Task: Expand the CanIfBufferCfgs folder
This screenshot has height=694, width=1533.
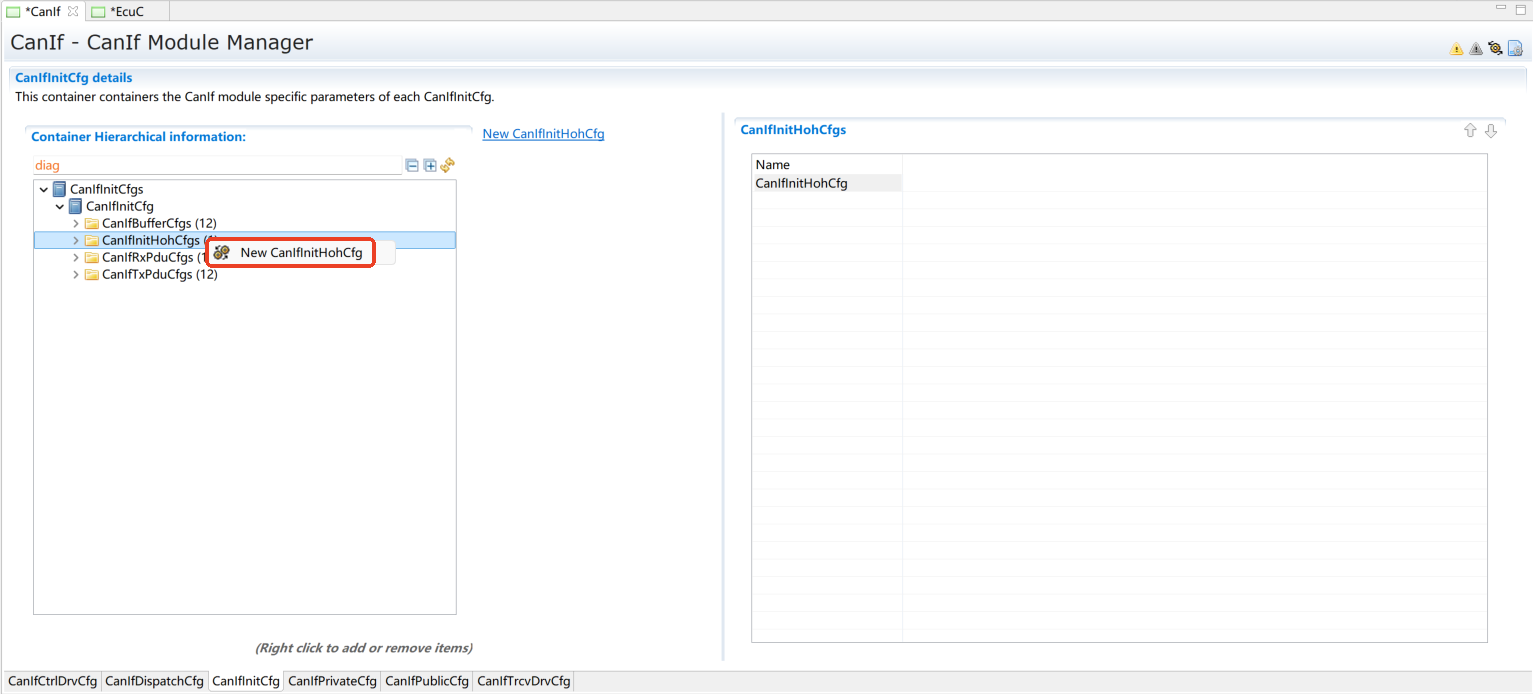Action: point(76,223)
